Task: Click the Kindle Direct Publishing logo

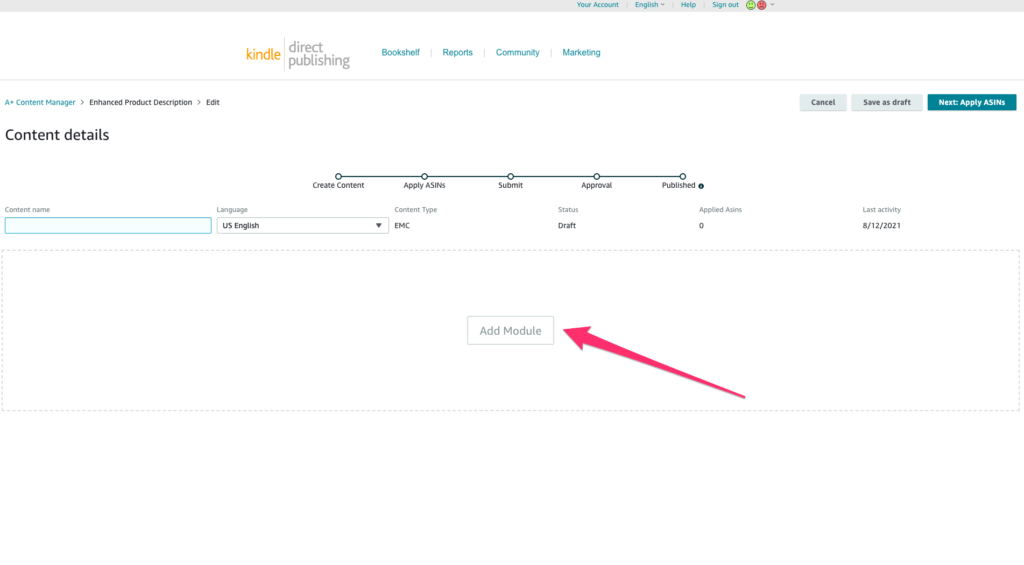Action: (298, 53)
